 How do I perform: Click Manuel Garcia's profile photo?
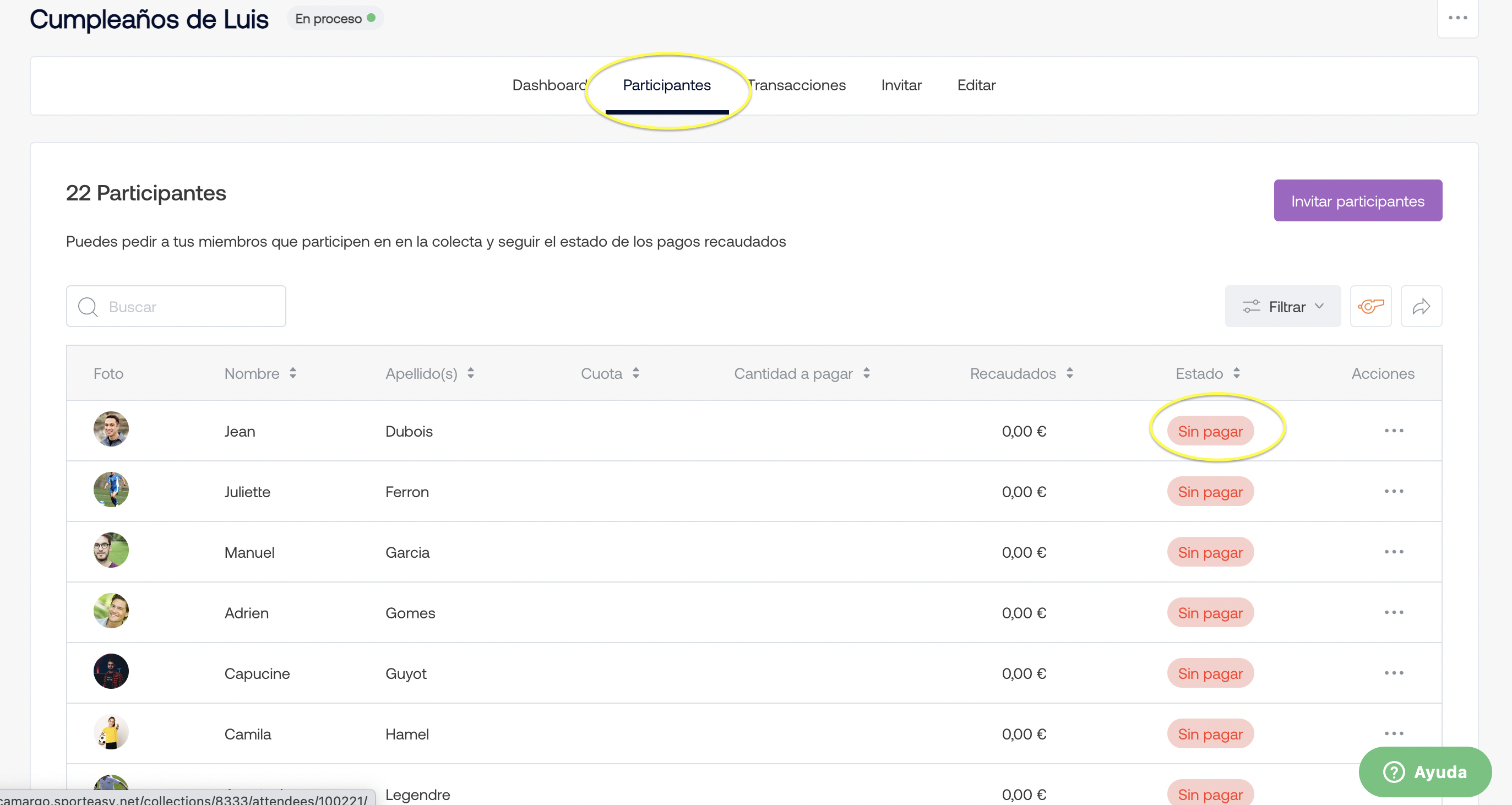(111, 550)
